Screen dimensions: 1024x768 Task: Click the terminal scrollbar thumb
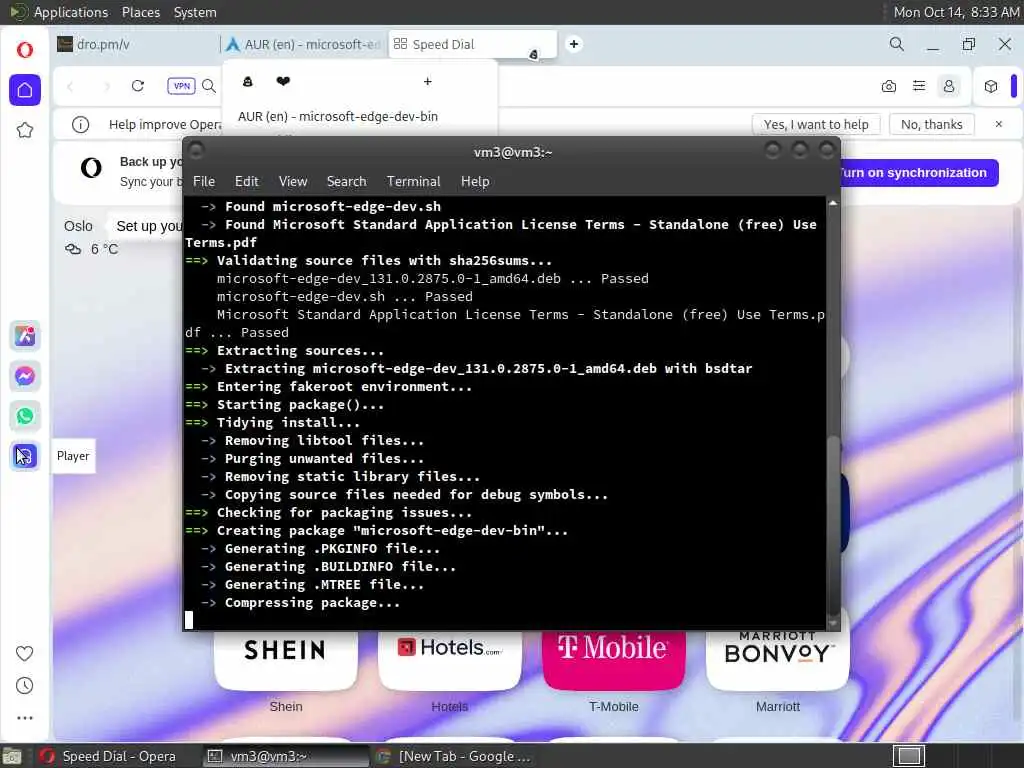[x=833, y=524]
